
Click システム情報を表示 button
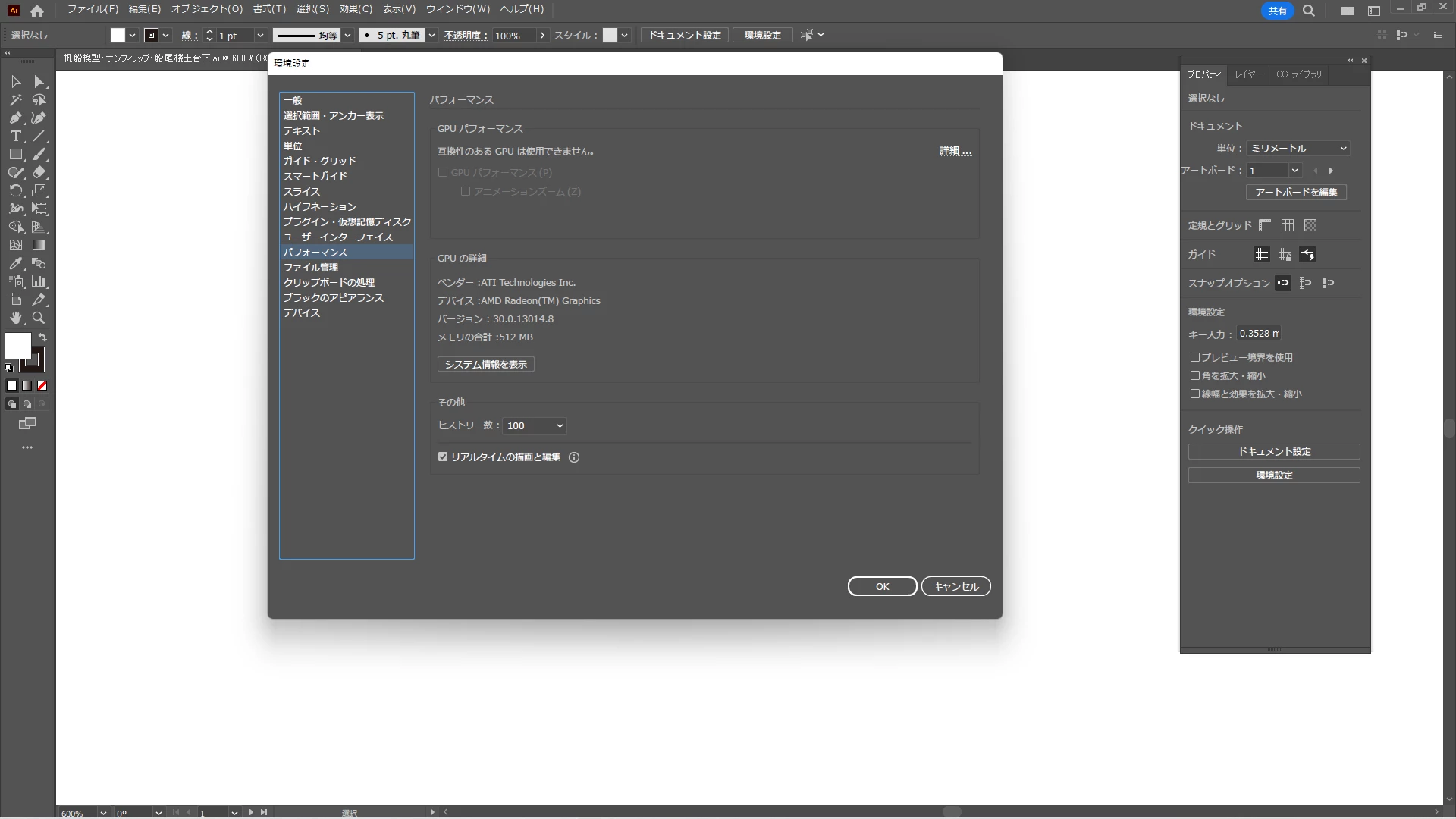pos(486,365)
